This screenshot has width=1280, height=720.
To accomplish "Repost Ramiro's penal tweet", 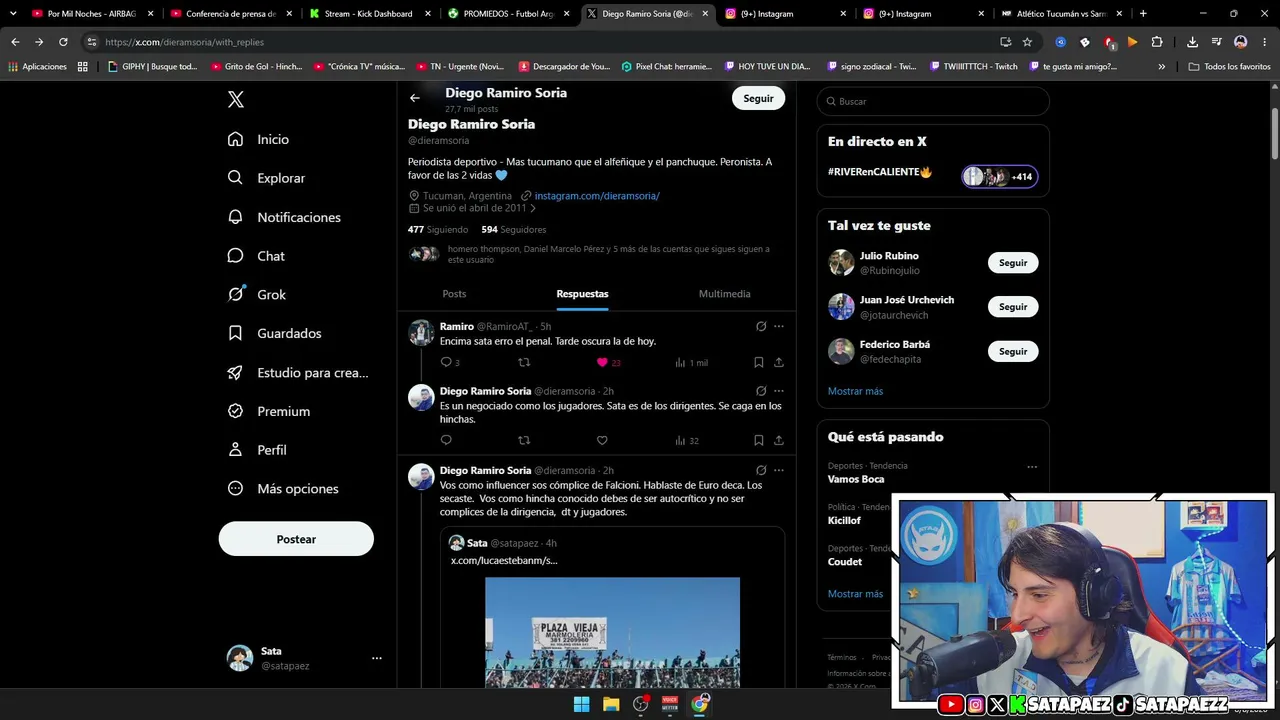I will [x=524, y=362].
